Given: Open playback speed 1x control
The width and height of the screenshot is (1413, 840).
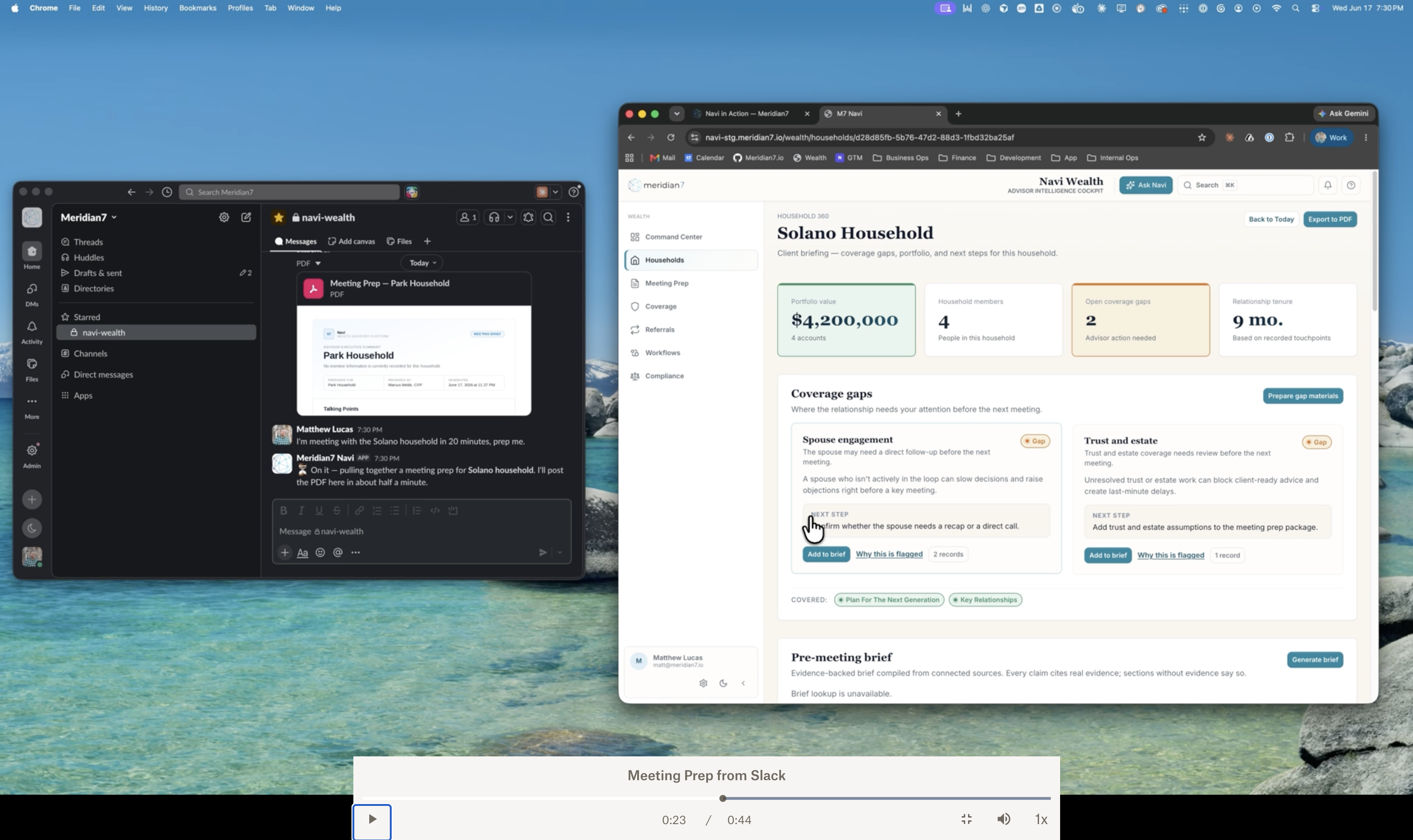Looking at the screenshot, I should coord(1041,819).
